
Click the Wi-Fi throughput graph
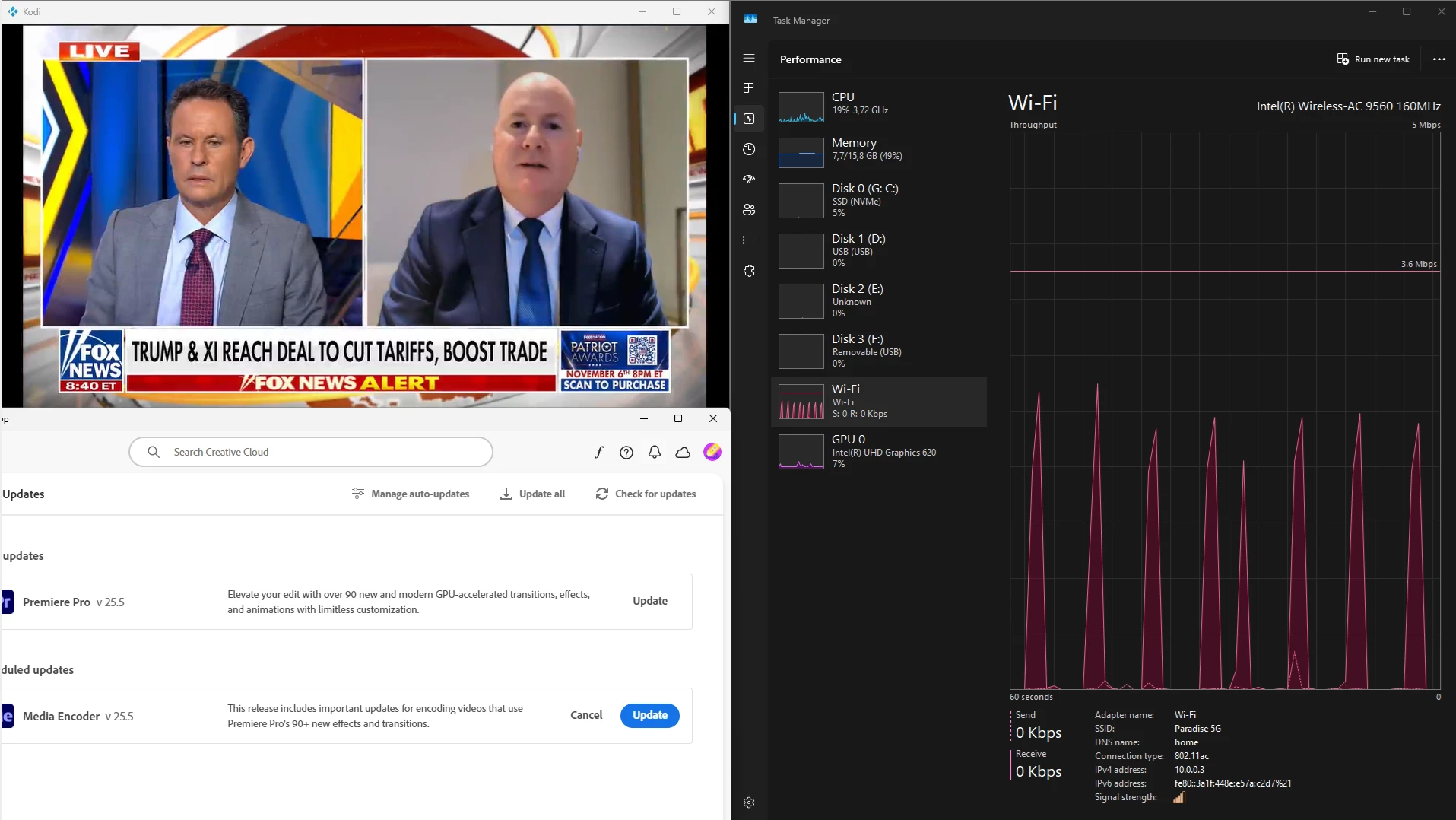tap(1225, 411)
